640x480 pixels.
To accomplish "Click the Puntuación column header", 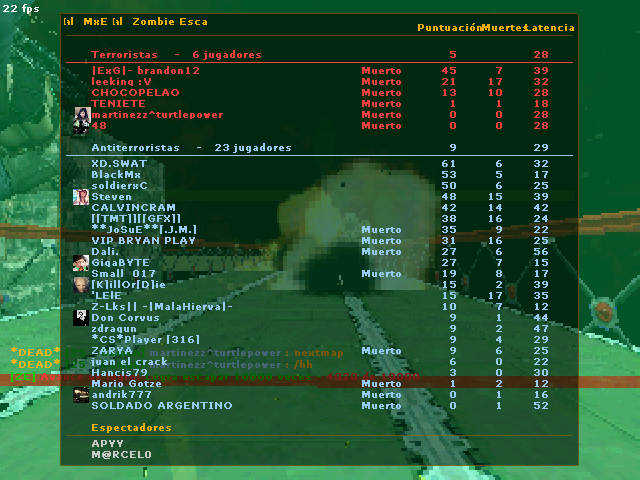I will tap(449, 28).
